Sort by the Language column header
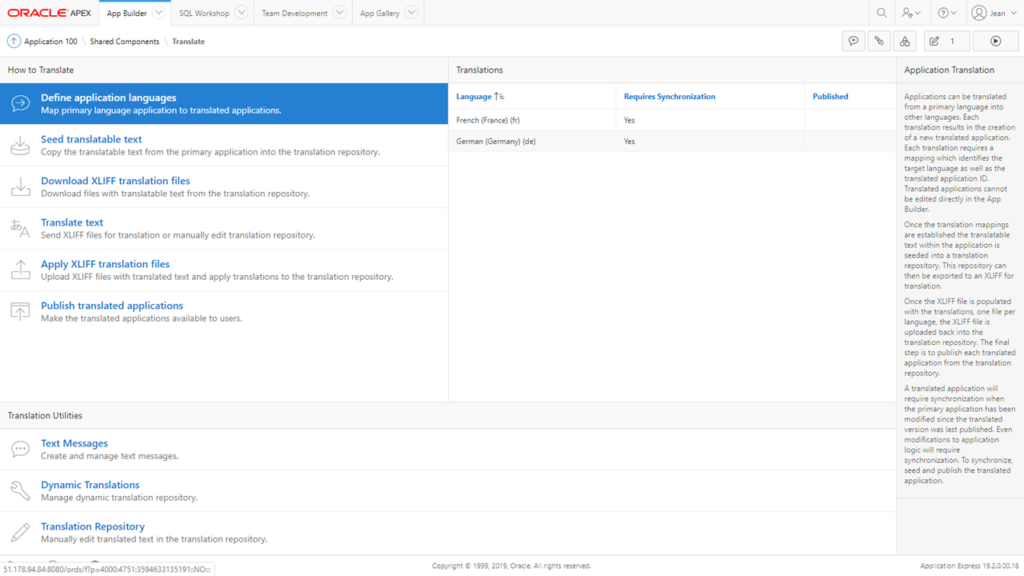Viewport: 1024px width, 576px height. click(x=473, y=97)
